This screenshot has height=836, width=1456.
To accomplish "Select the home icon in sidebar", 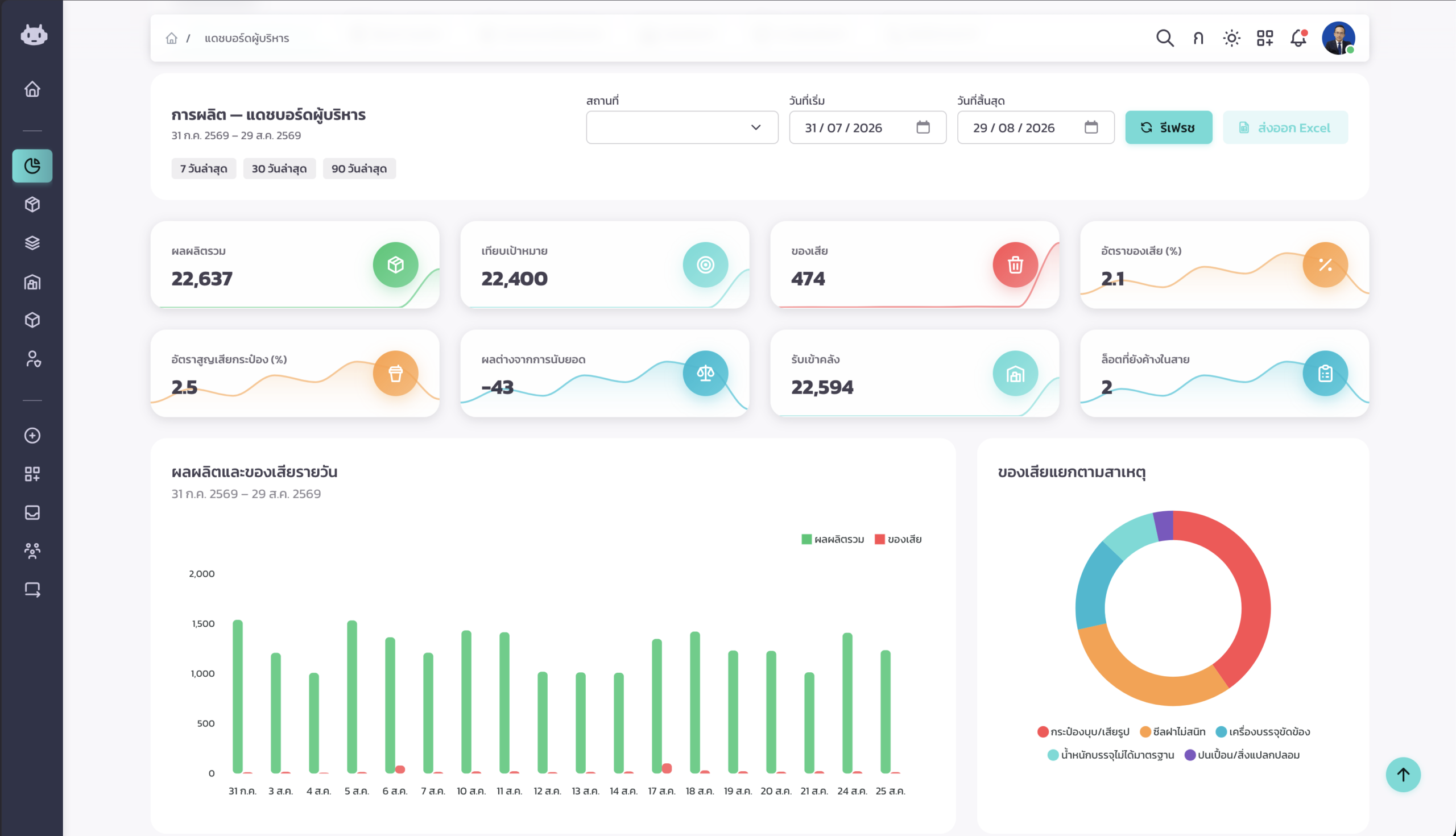I will pyautogui.click(x=32, y=89).
